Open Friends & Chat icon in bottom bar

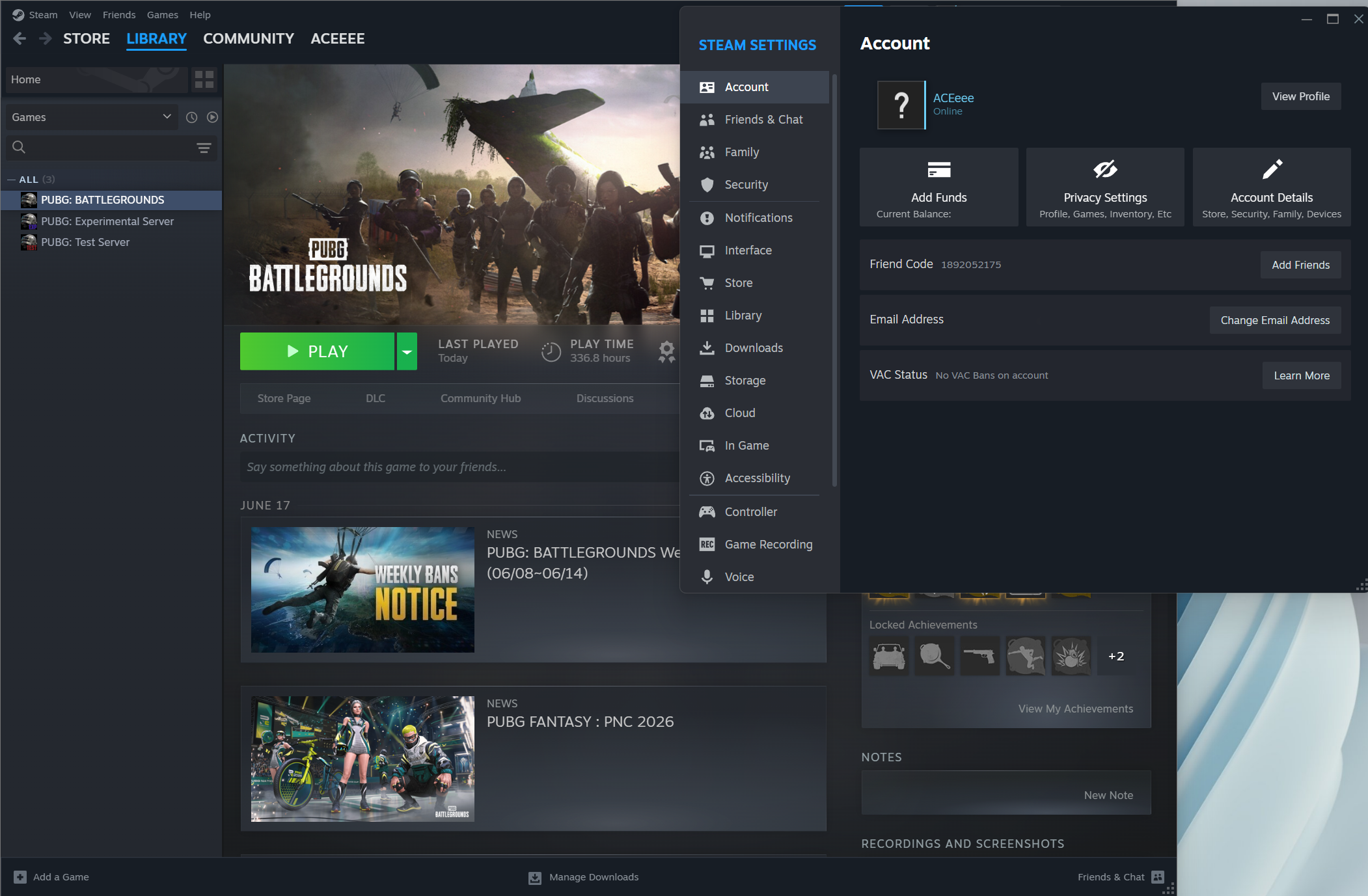[x=1158, y=877]
